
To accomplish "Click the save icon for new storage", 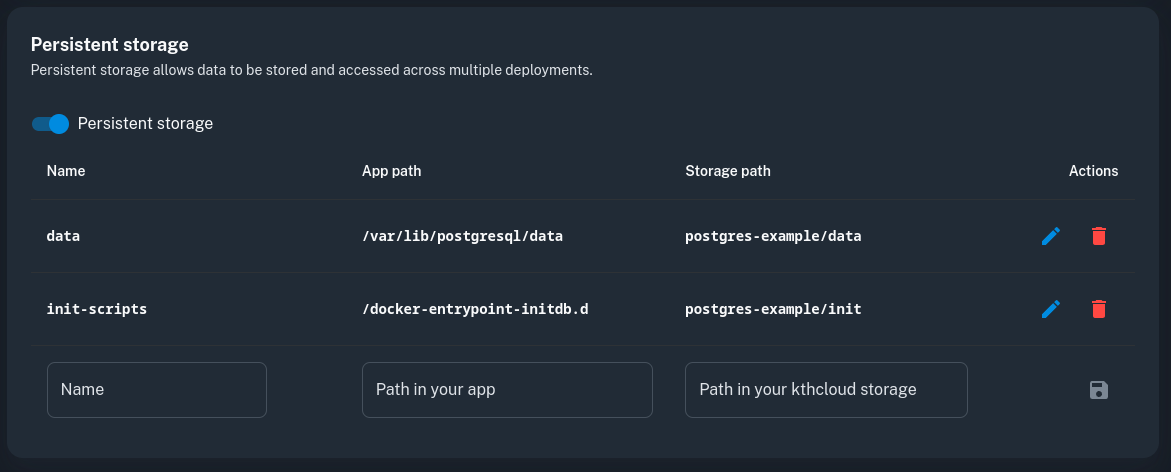I will pos(1098,390).
